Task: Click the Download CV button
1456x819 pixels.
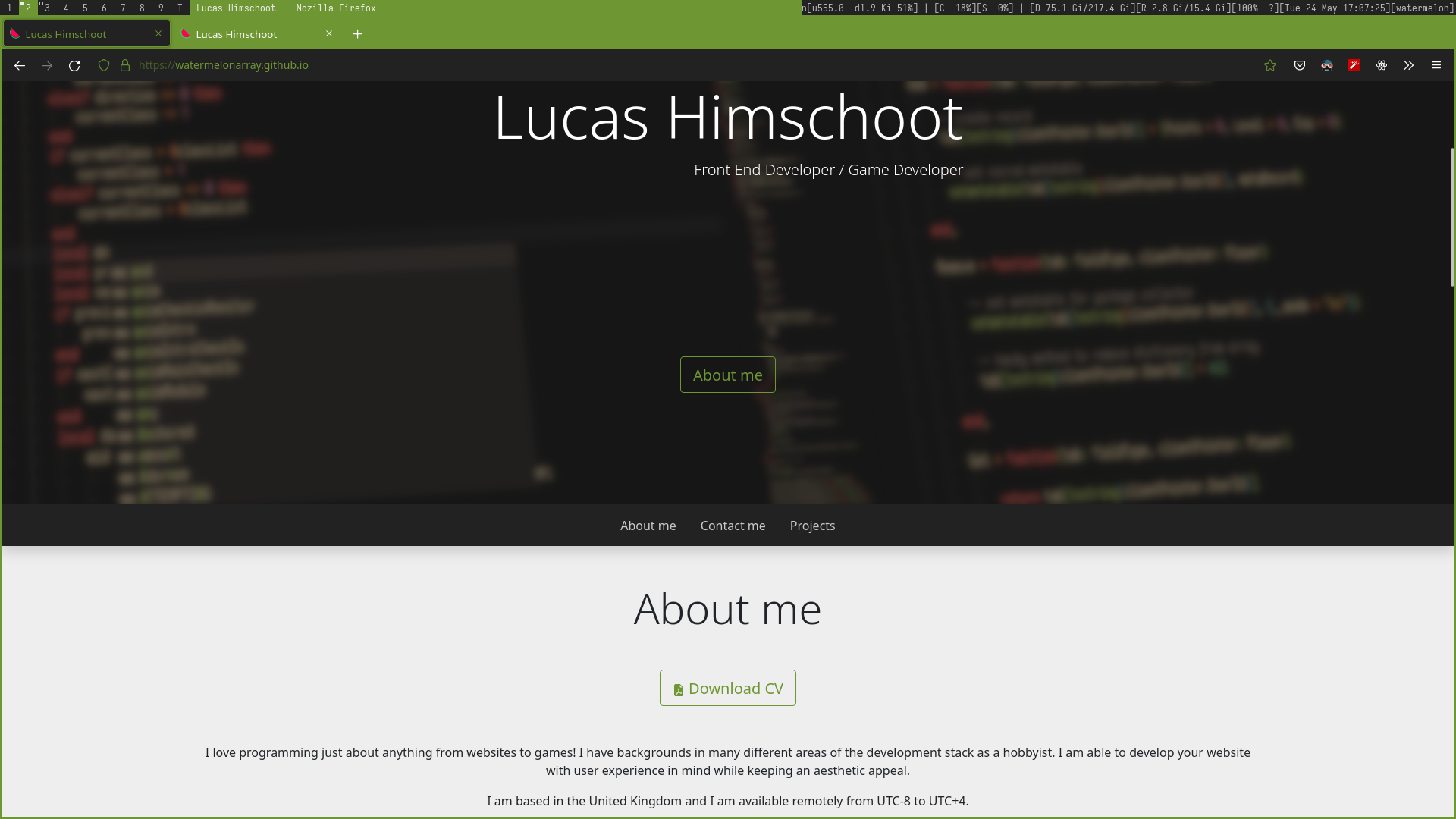Action: 728,688
